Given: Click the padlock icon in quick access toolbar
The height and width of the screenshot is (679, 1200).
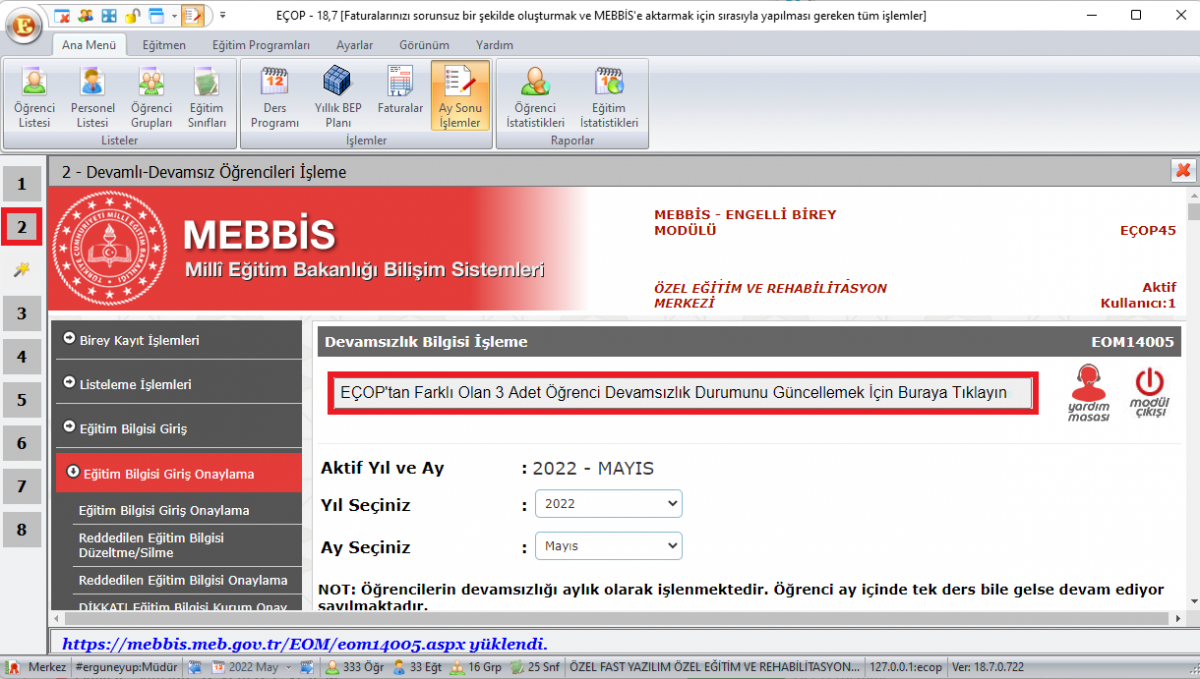Looking at the screenshot, I should tap(131, 16).
